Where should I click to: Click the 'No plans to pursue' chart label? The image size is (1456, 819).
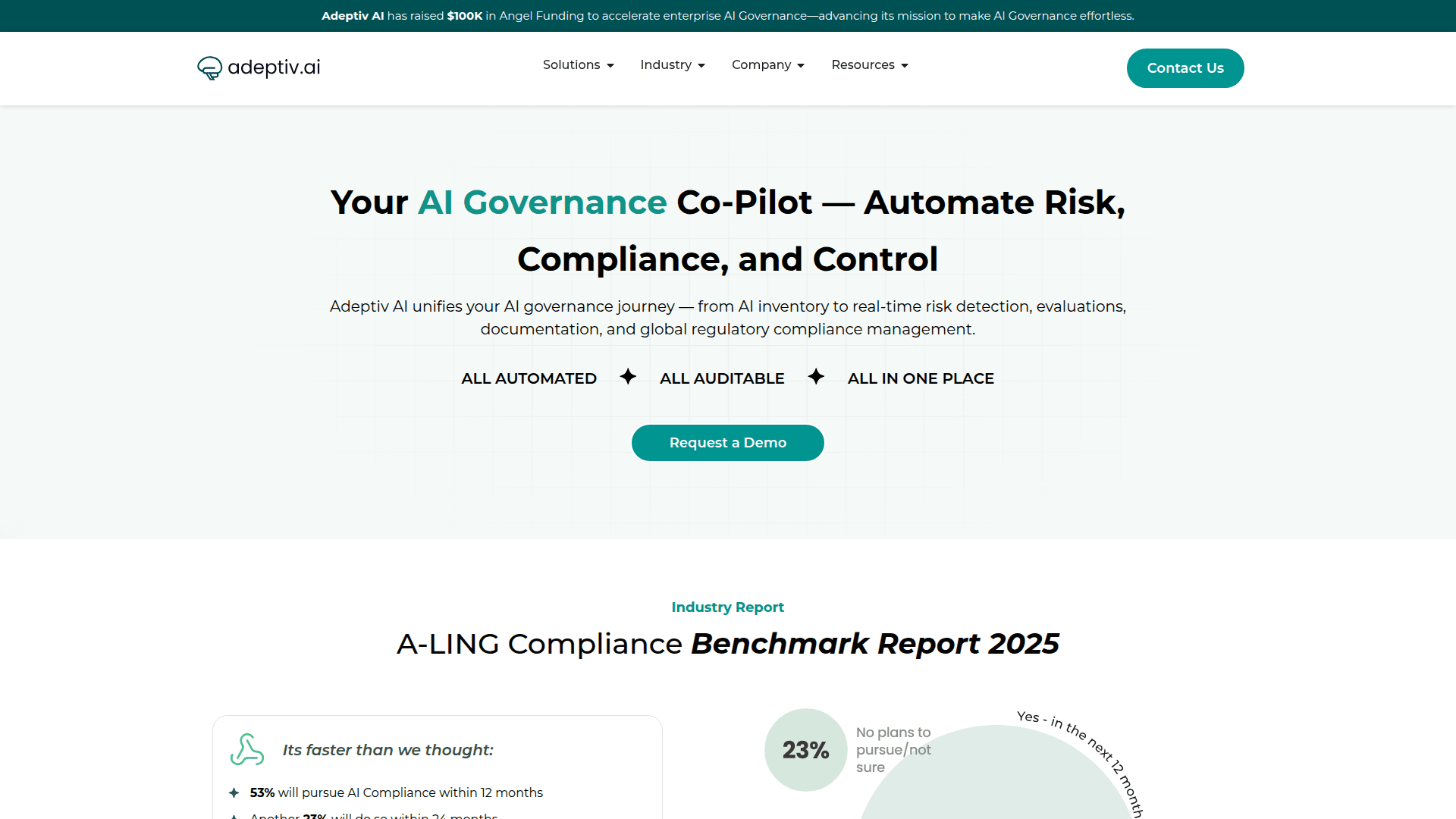(893, 749)
